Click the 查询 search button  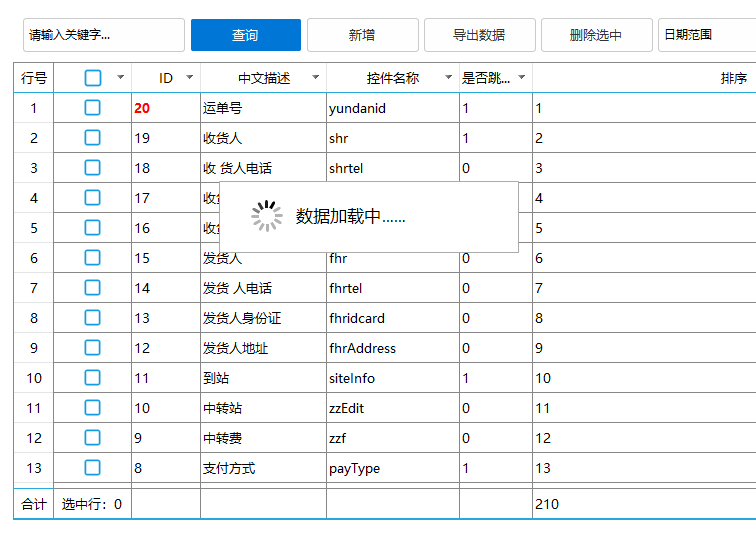(245, 35)
